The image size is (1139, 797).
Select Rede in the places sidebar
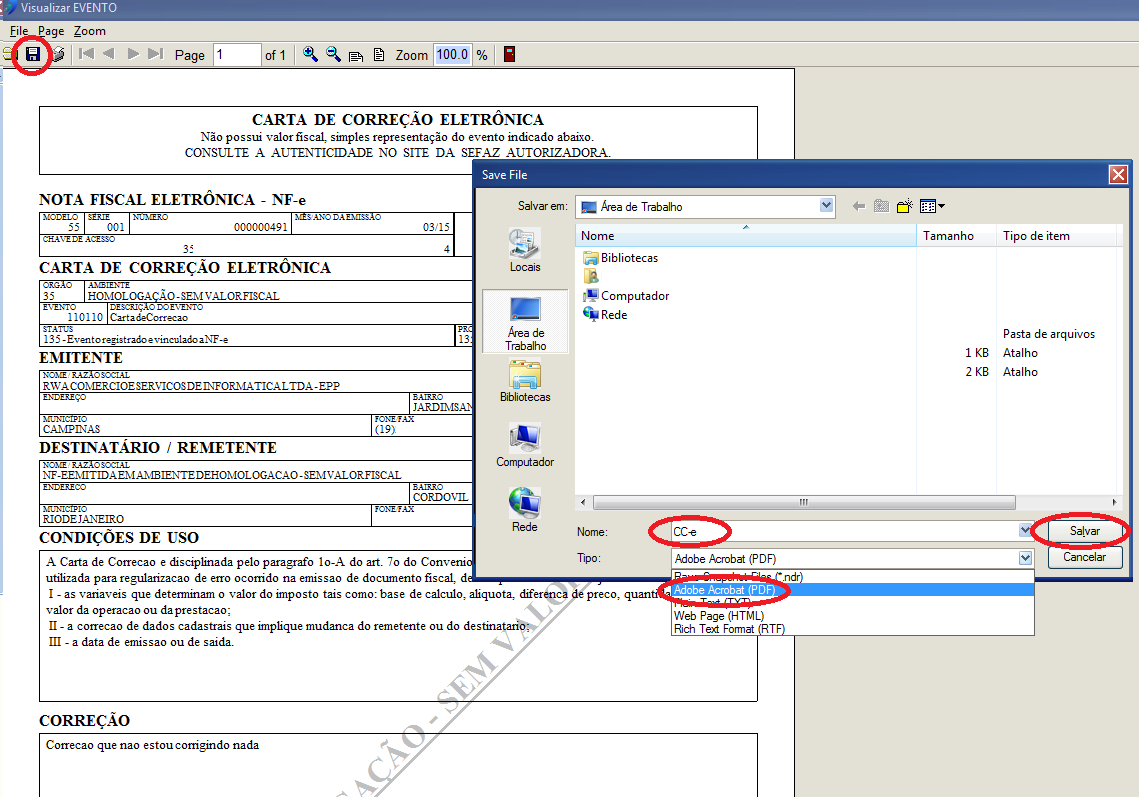(x=524, y=510)
